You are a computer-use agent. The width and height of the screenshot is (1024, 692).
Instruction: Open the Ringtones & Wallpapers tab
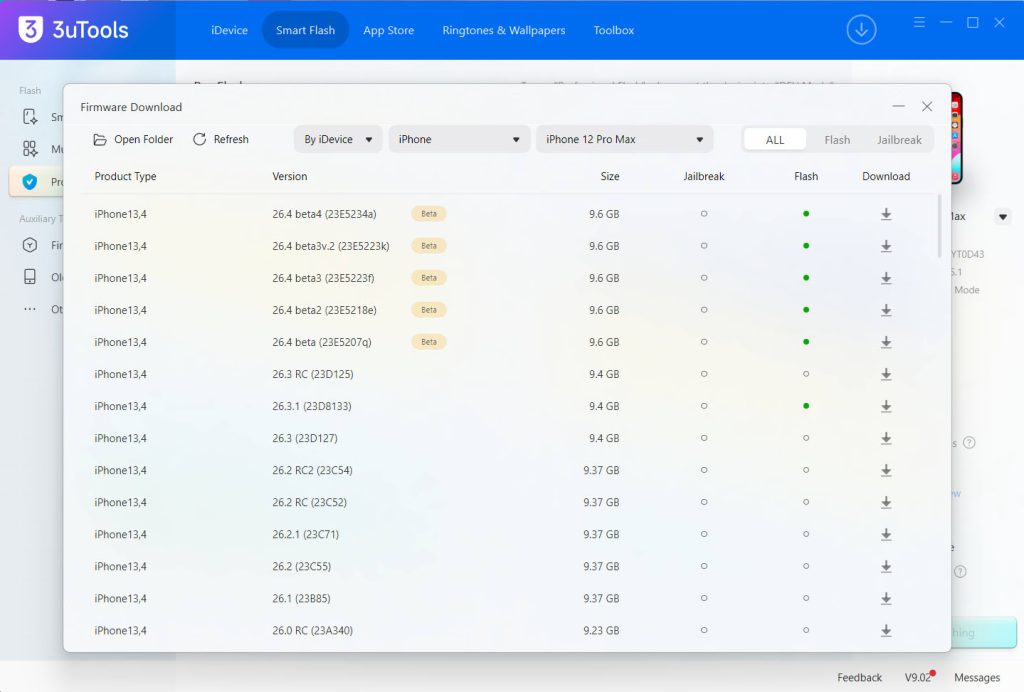pos(504,30)
